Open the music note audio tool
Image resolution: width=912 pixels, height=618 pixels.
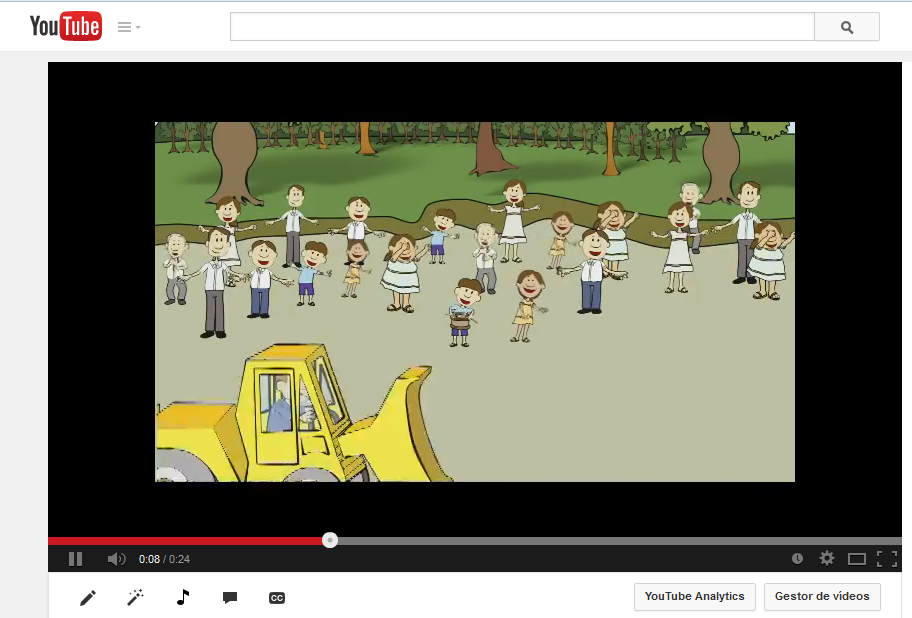[183, 597]
